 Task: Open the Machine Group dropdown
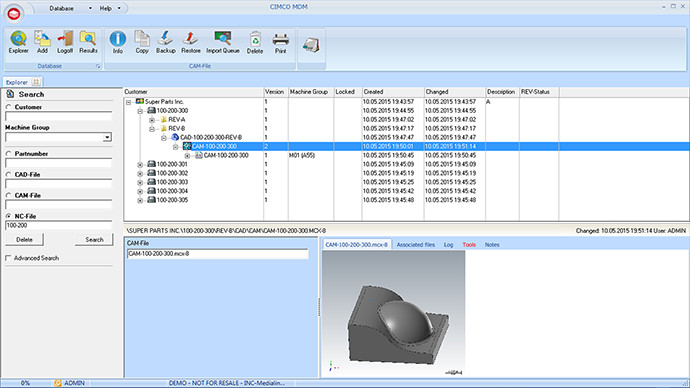pos(107,137)
